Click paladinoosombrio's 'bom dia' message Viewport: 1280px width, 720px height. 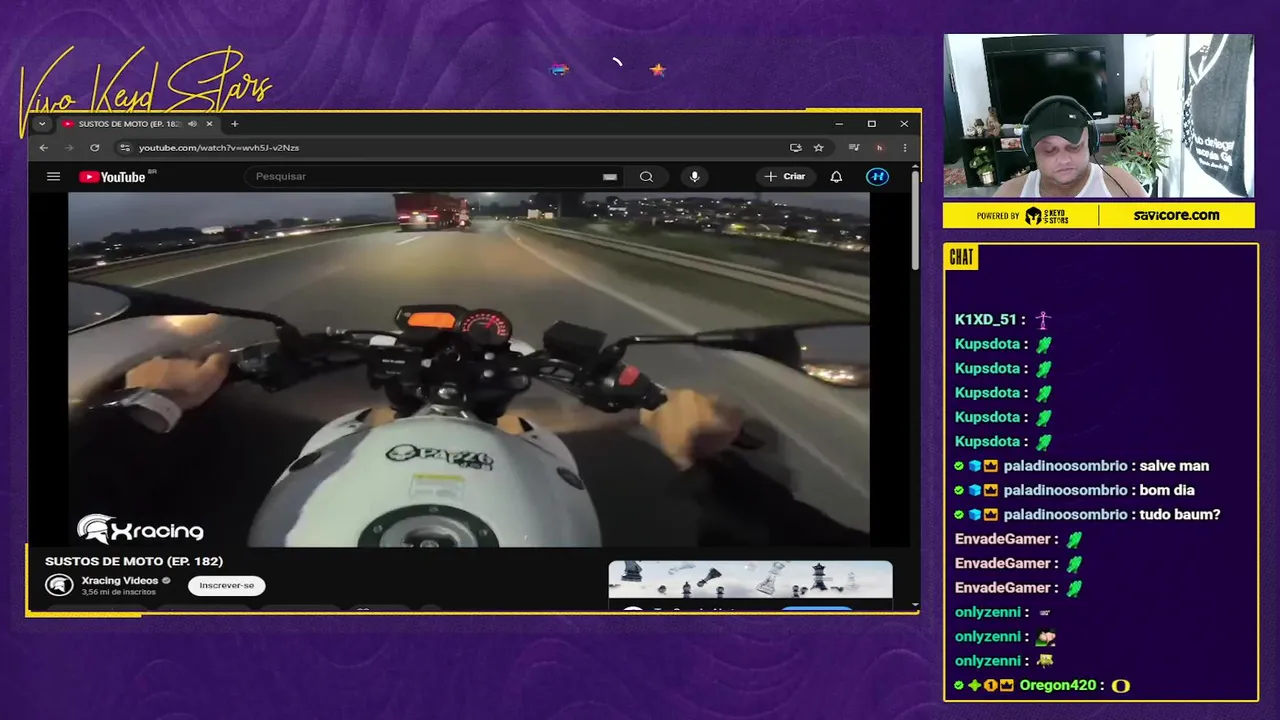coord(1167,490)
